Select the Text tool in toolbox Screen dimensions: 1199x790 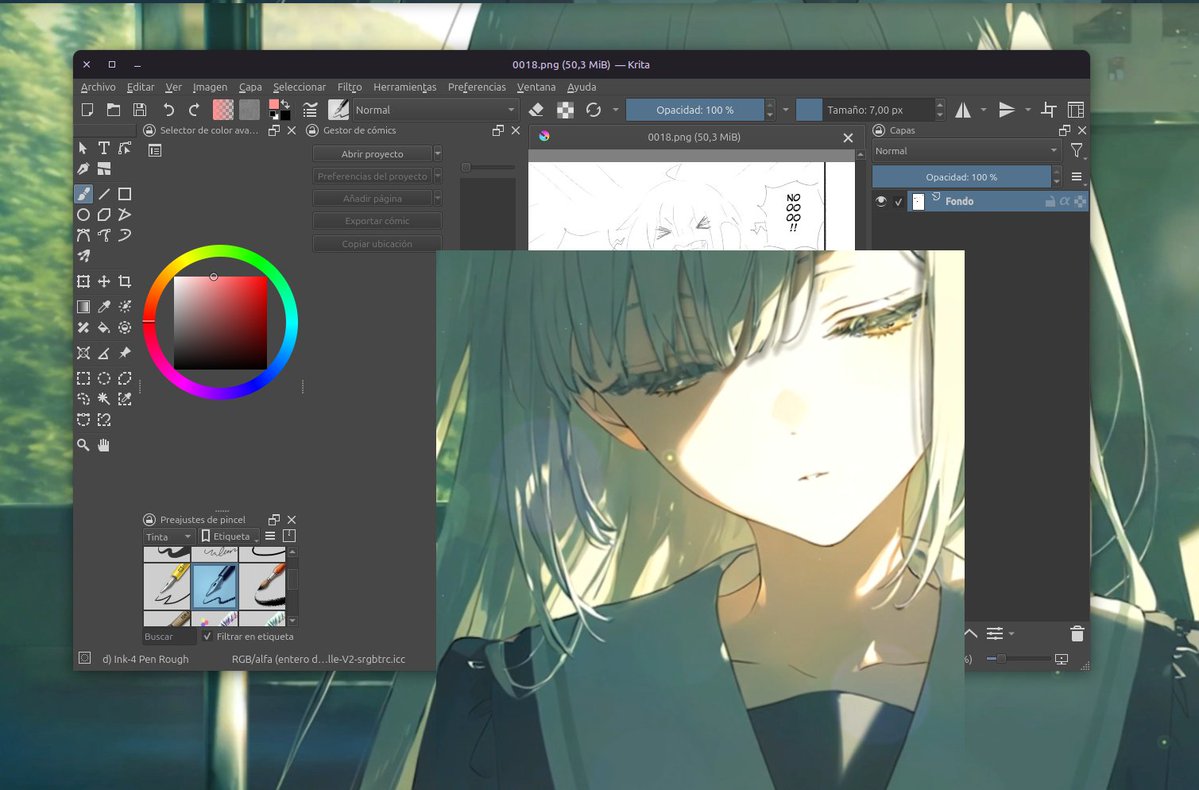[x=104, y=148]
